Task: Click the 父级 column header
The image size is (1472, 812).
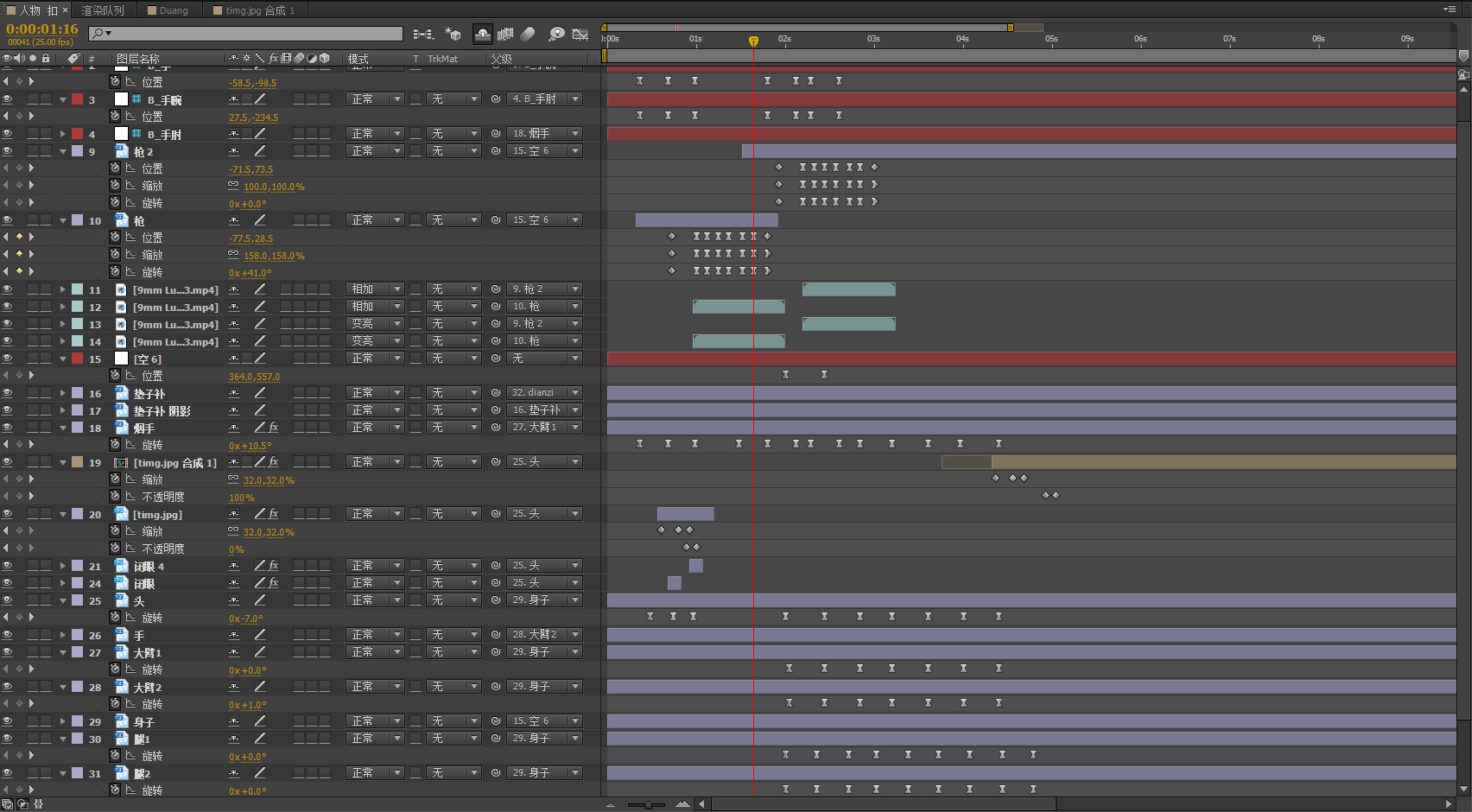Action: [x=502, y=59]
